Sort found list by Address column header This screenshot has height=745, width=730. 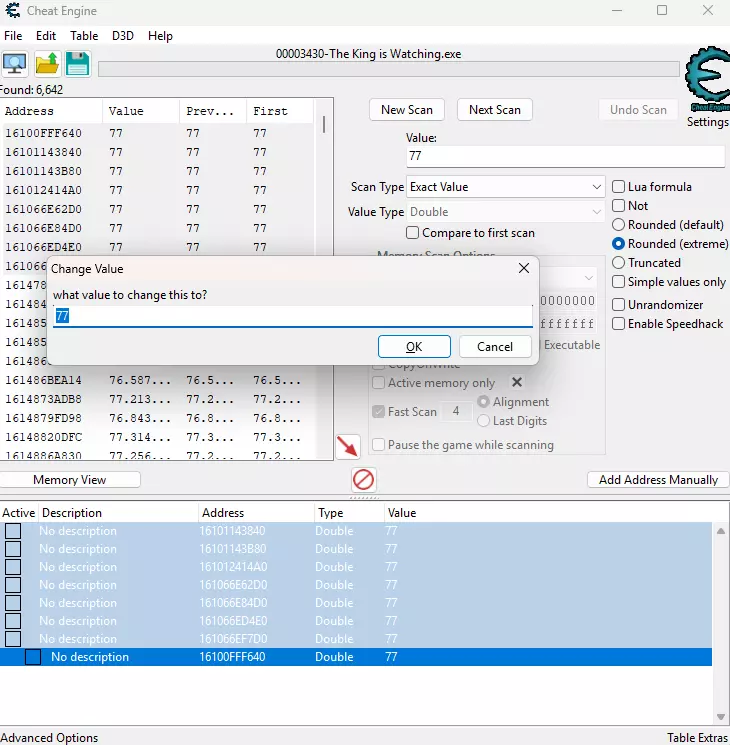pyautogui.click(x=51, y=111)
